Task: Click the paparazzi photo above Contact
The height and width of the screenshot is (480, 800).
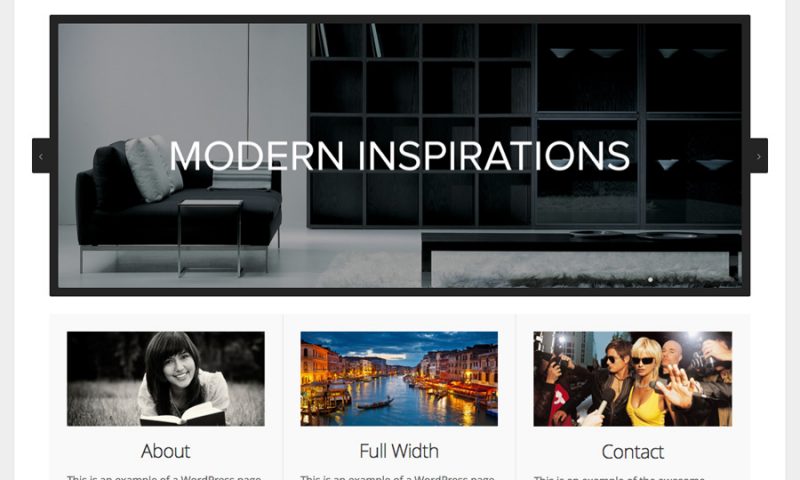Action: [633, 379]
